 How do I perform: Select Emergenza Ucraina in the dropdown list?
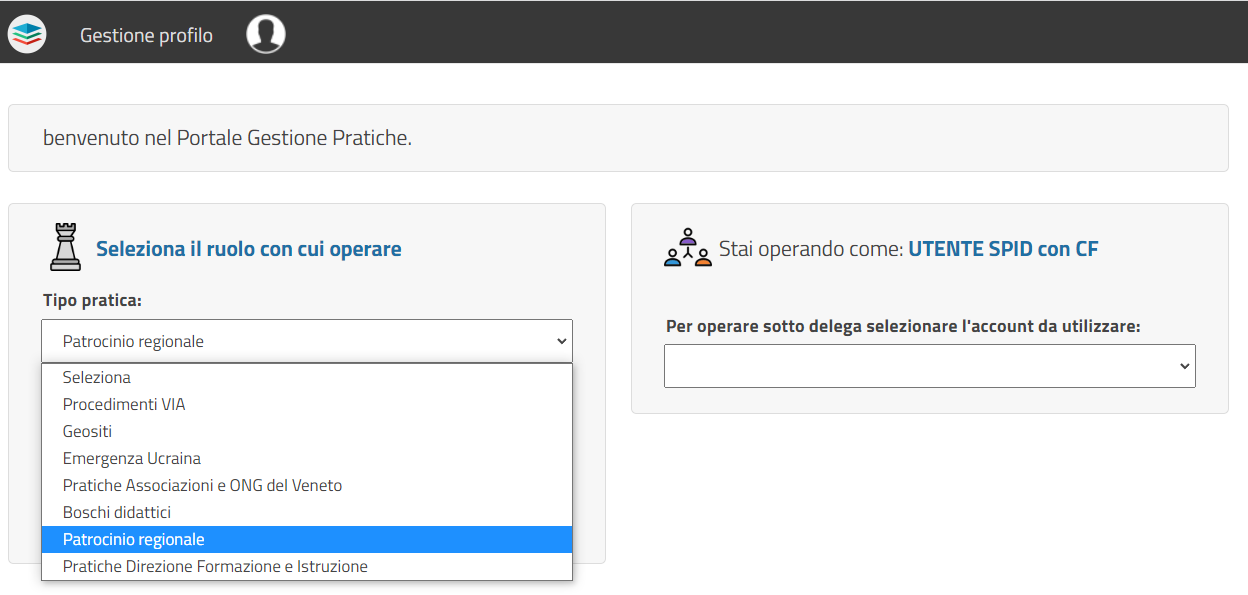(x=132, y=459)
